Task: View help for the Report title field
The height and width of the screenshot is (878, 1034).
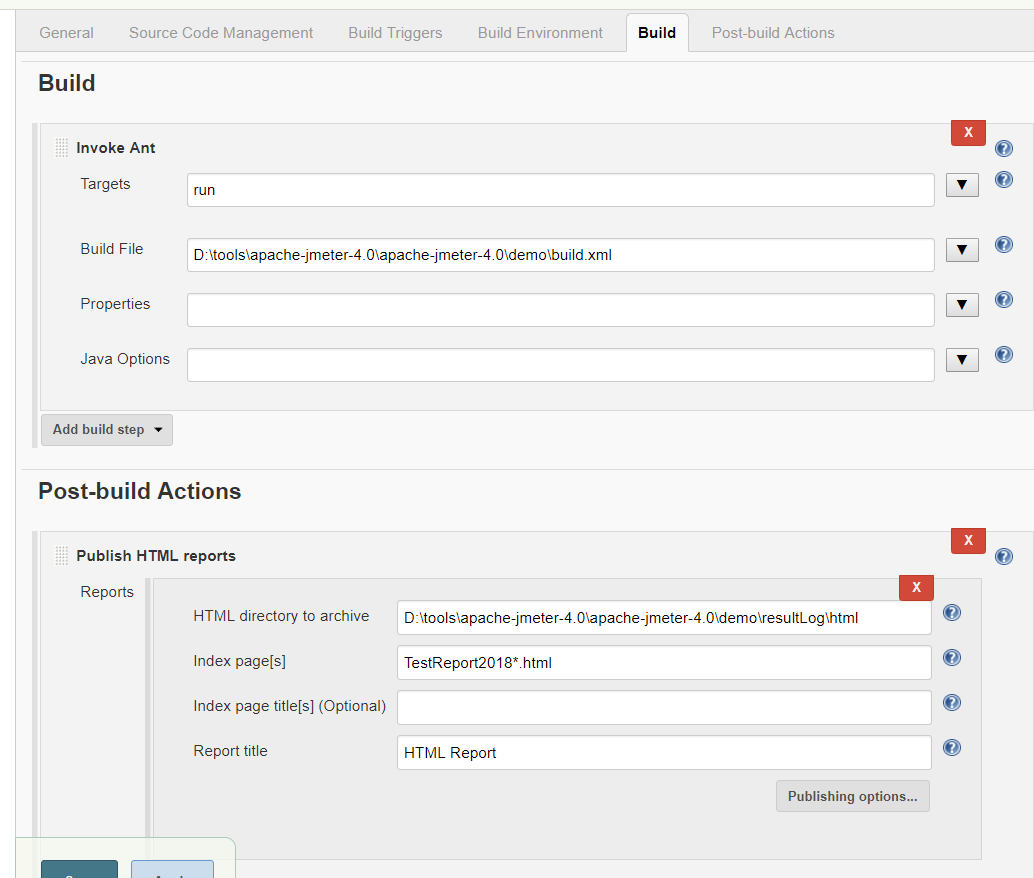Action: [x=951, y=747]
